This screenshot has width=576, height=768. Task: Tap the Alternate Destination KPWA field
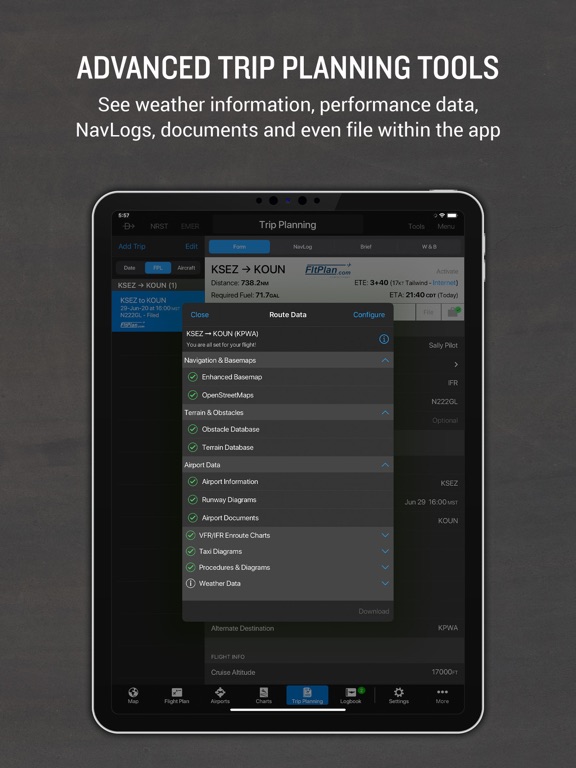pyautogui.click(x=334, y=628)
